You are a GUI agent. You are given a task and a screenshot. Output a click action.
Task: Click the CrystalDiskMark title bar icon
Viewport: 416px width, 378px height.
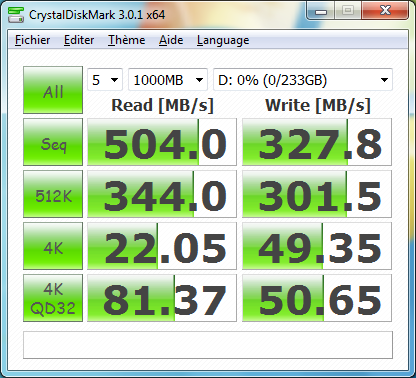pyautogui.click(x=16, y=15)
